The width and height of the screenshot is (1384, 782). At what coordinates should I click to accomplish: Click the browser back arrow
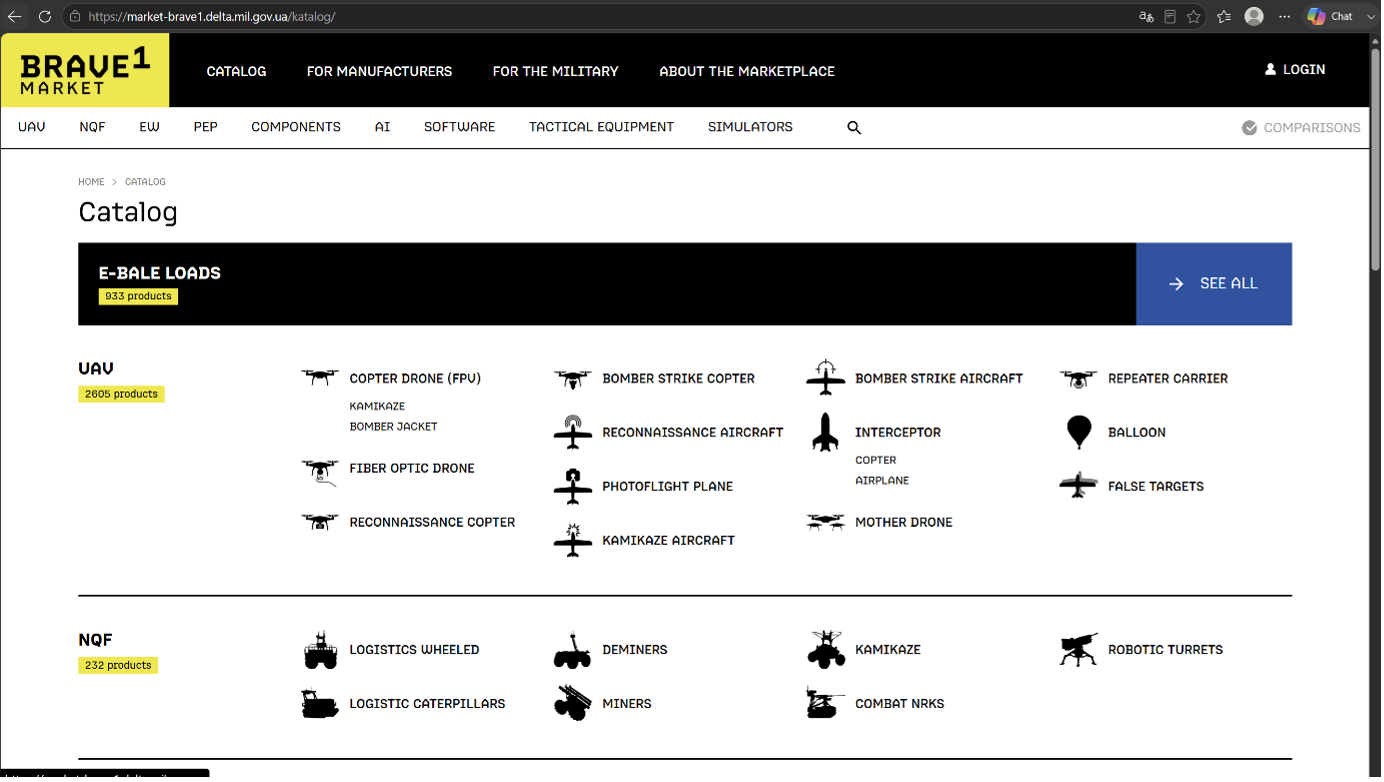[15, 17]
